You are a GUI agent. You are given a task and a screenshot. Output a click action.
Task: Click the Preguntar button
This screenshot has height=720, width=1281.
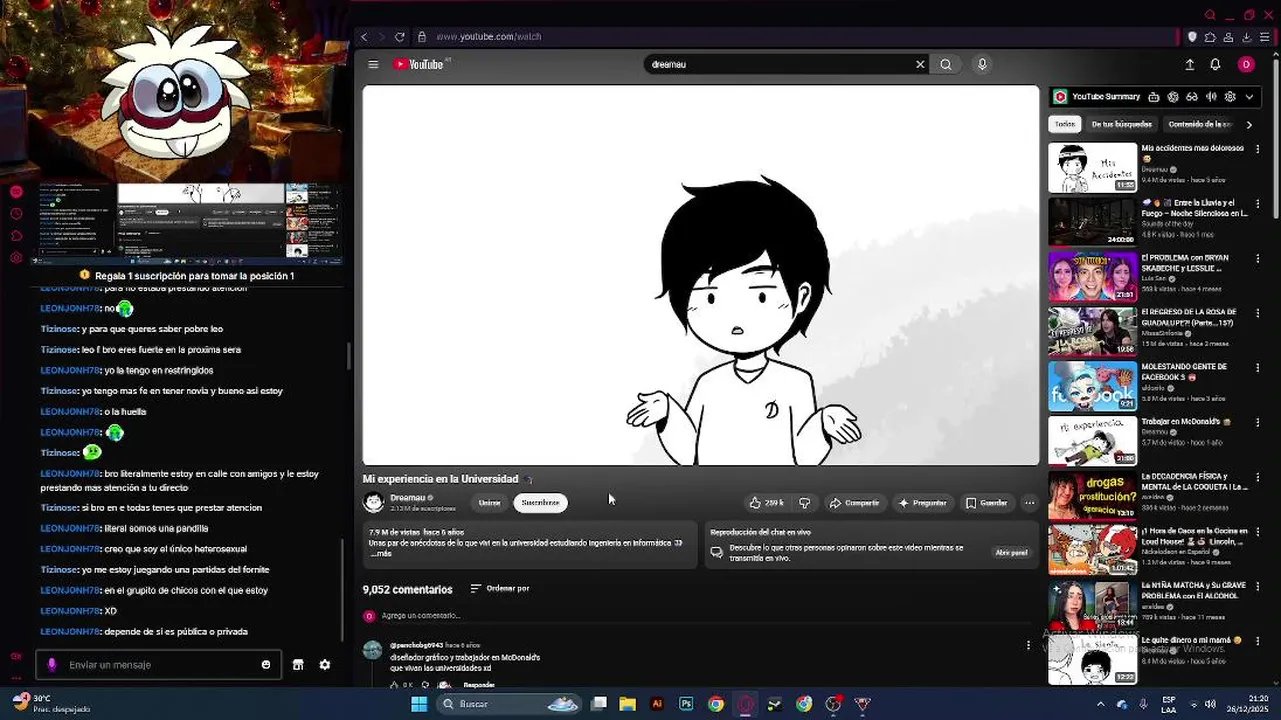[x=922, y=503]
